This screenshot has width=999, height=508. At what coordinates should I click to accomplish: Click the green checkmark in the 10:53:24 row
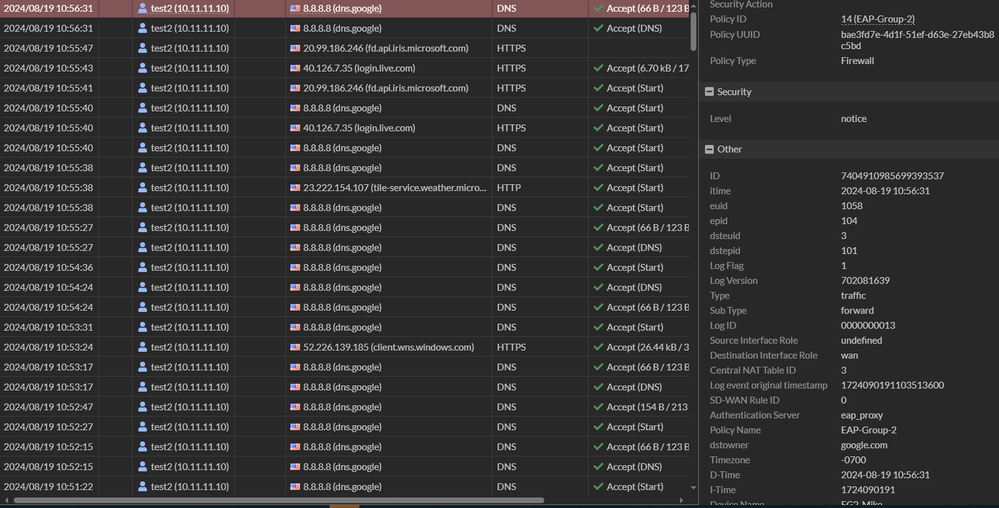click(x=598, y=348)
